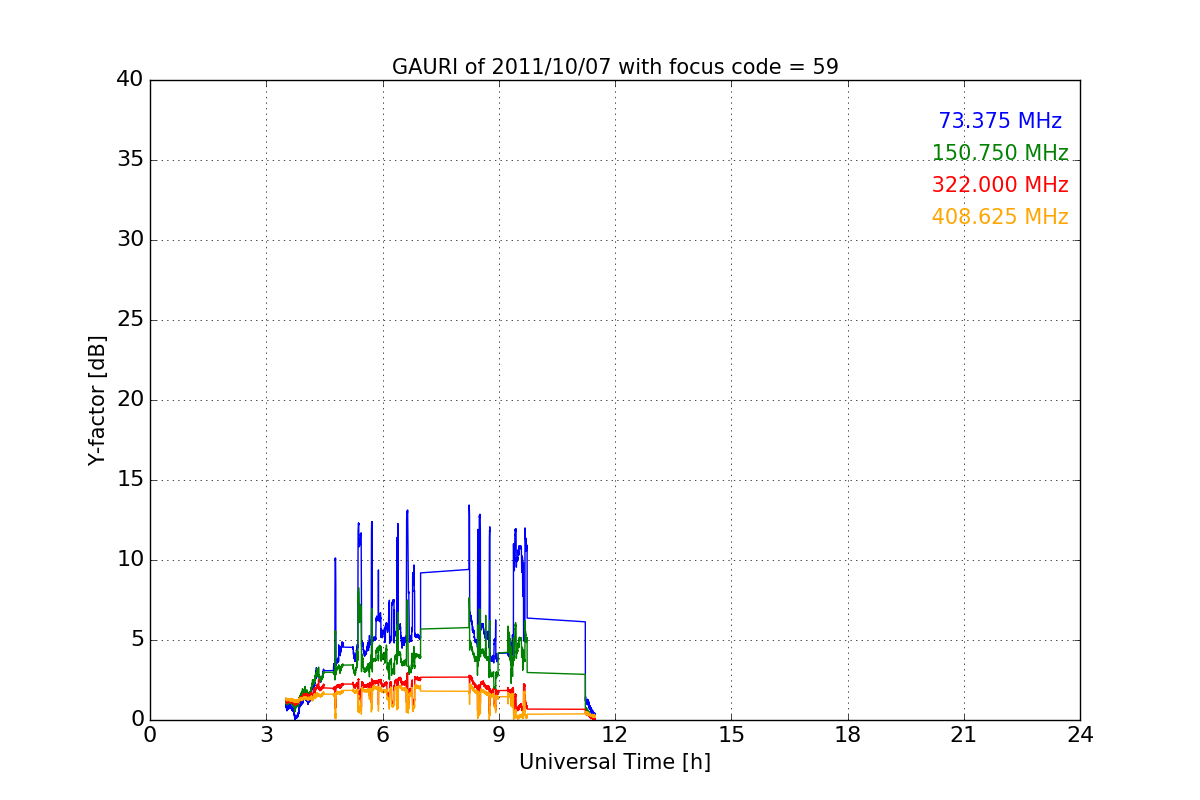The image size is (1200, 800).
Task: Click the plot title mentioning GAURI 2011/10/07
Action: [x=615, y=67]
